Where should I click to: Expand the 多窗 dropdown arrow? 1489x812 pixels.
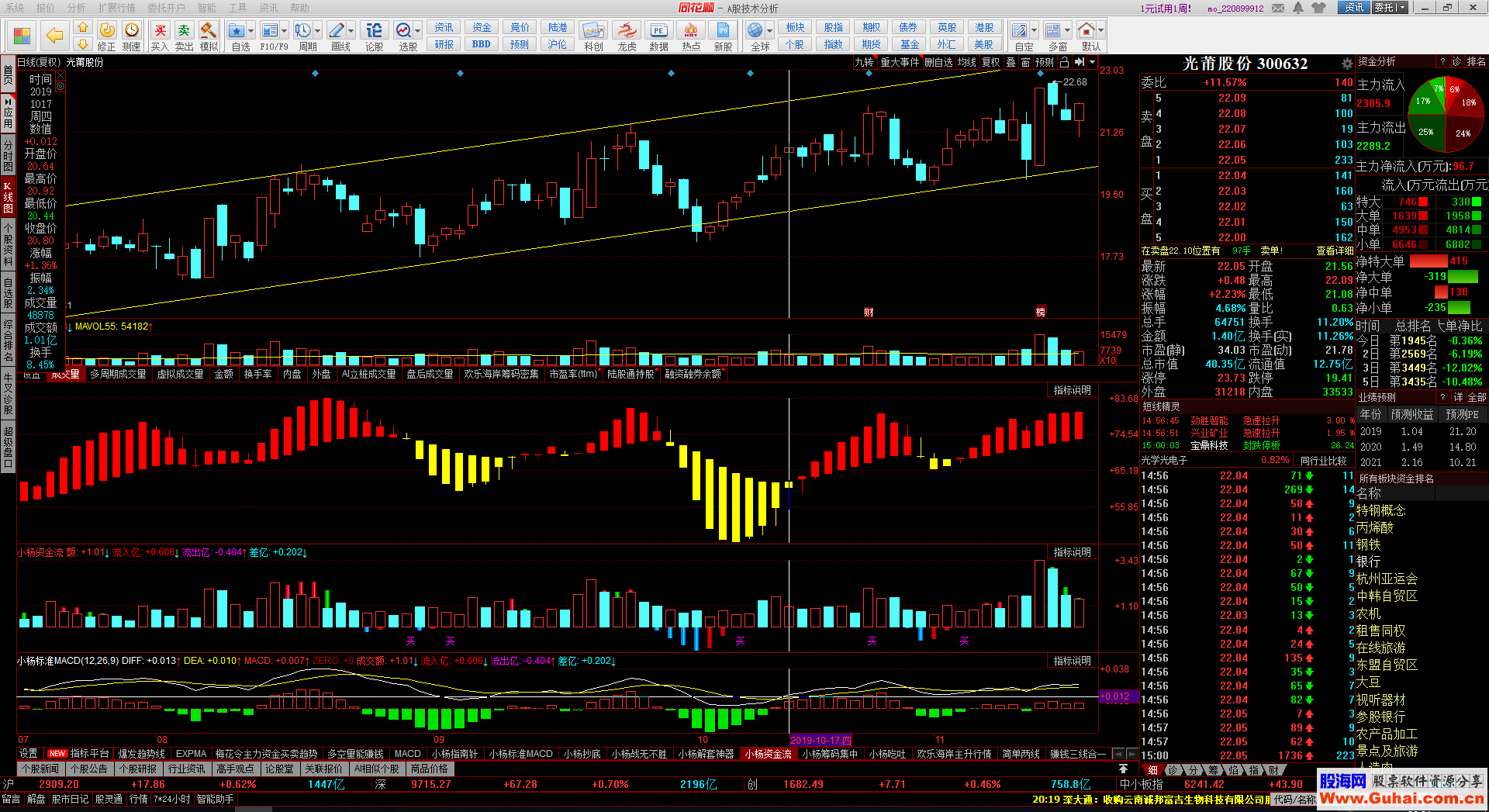click(x=1067, y=31)
